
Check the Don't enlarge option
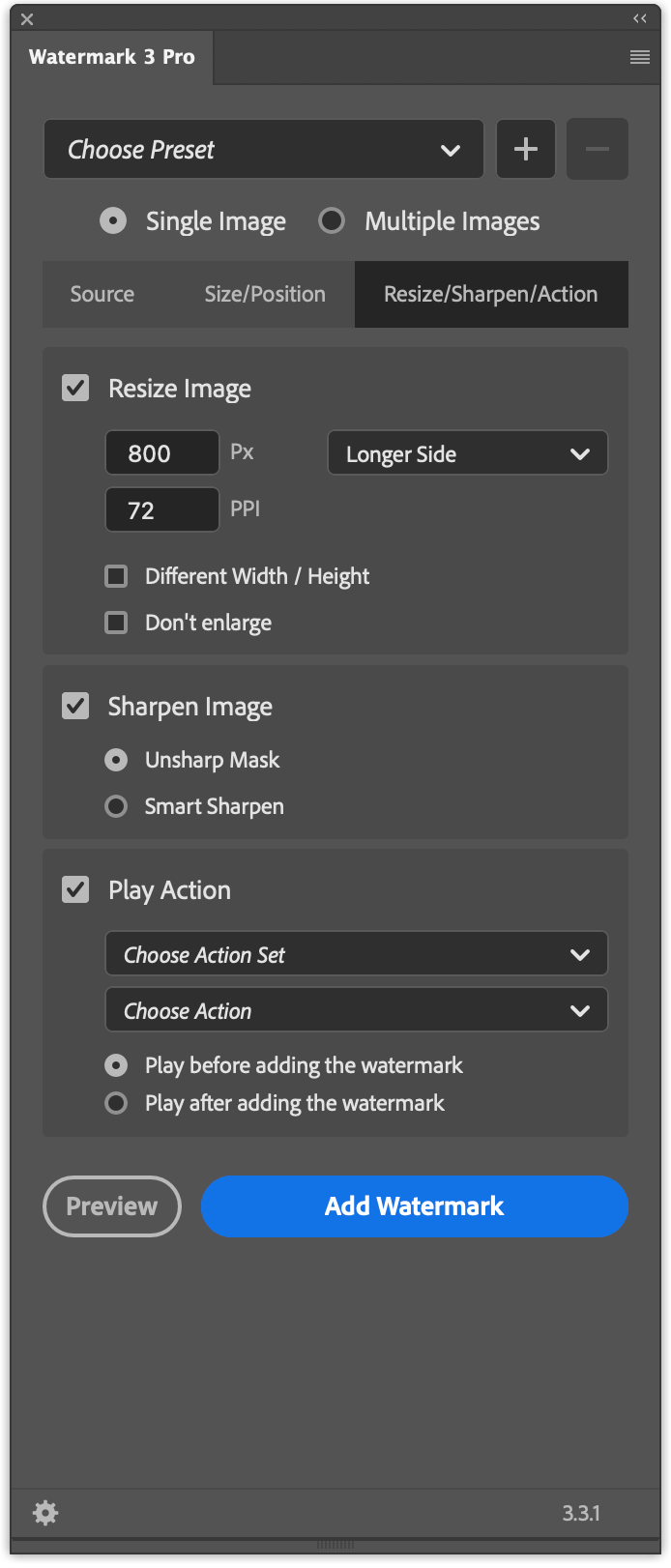click(x=116, y=622)
